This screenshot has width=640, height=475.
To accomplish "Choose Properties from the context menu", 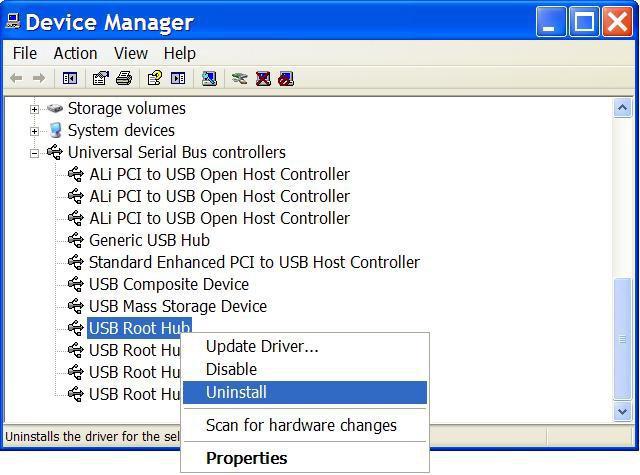I will [305, 458].
